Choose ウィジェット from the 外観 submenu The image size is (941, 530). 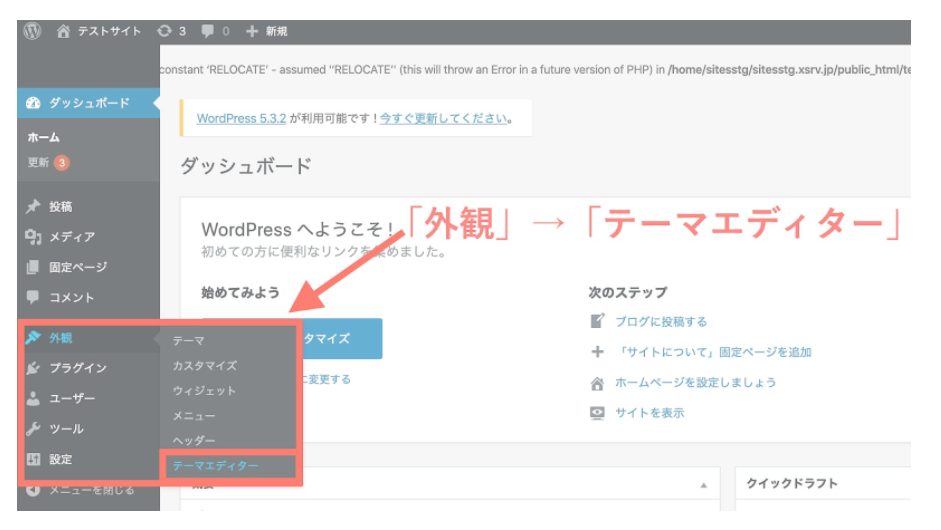[x=204, y=390]
